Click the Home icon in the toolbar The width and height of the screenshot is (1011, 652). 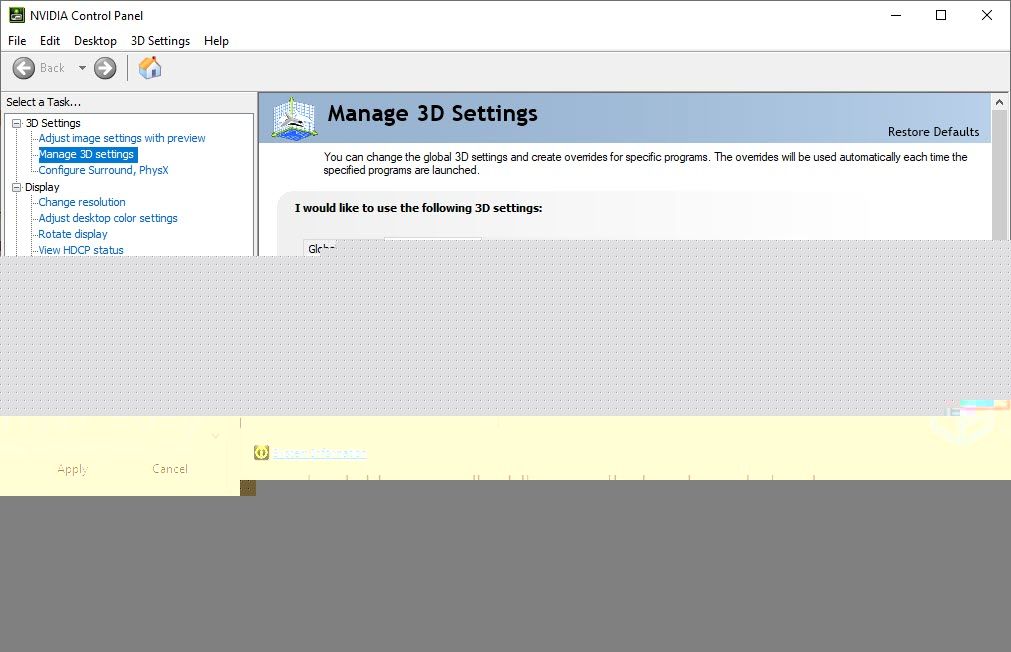point(150,68)
